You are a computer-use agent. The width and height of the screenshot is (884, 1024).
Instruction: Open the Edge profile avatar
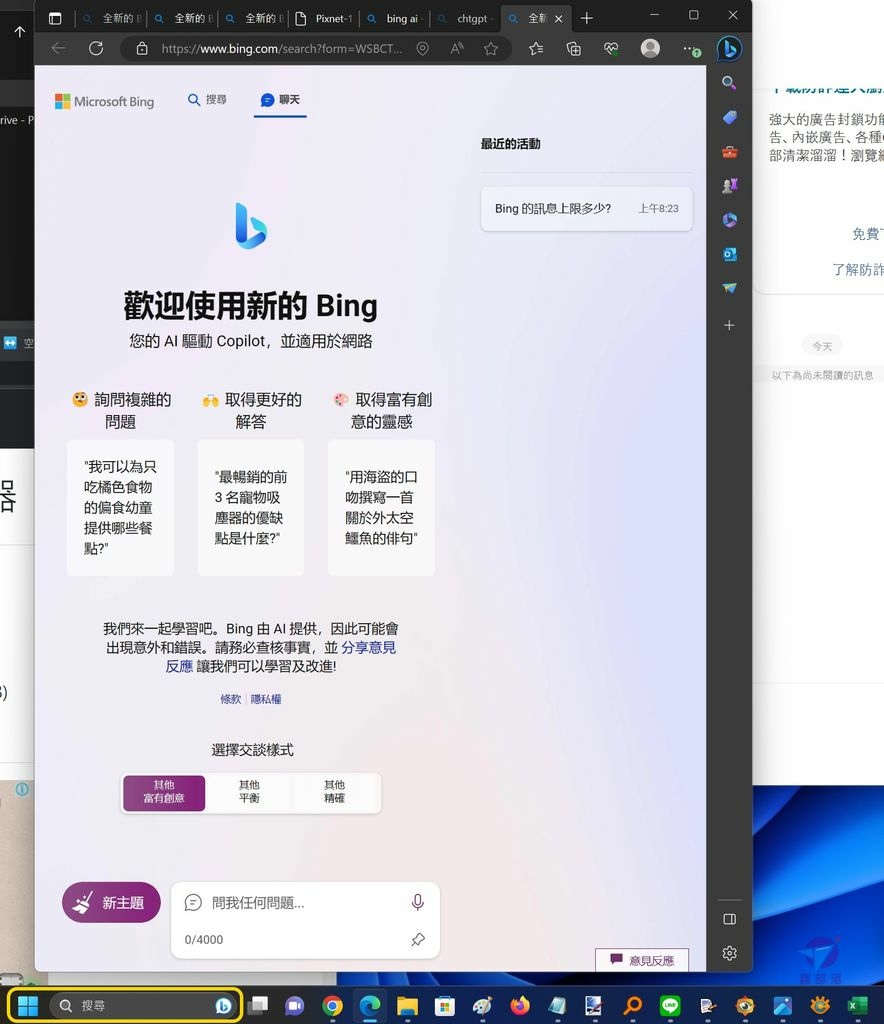tap(650, 48)
